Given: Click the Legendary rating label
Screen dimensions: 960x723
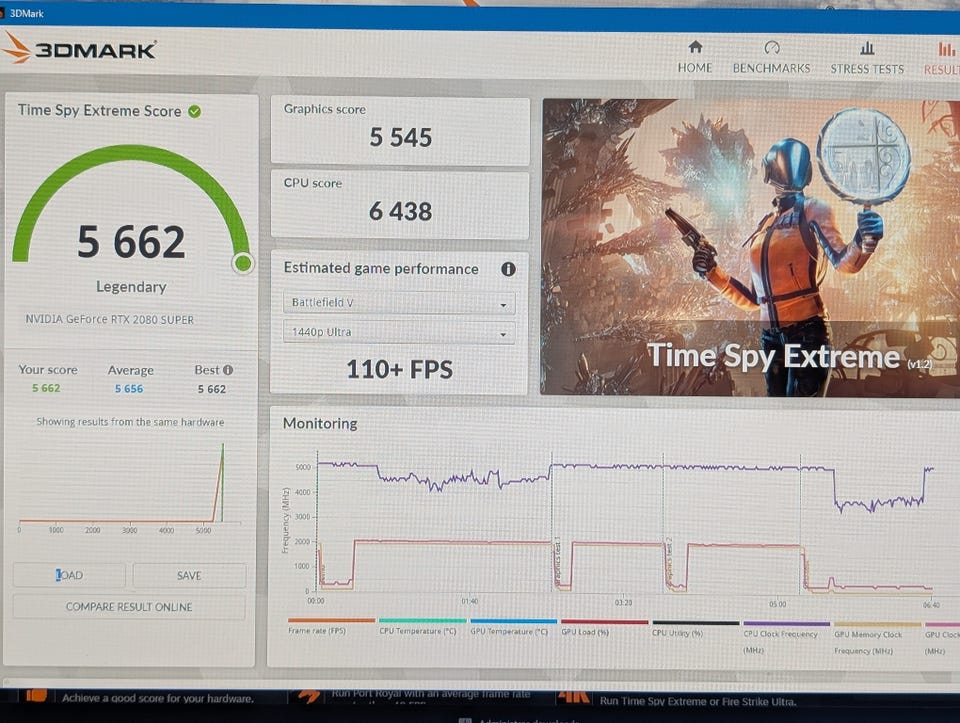Looking at the screenshot, I should 131,287.
